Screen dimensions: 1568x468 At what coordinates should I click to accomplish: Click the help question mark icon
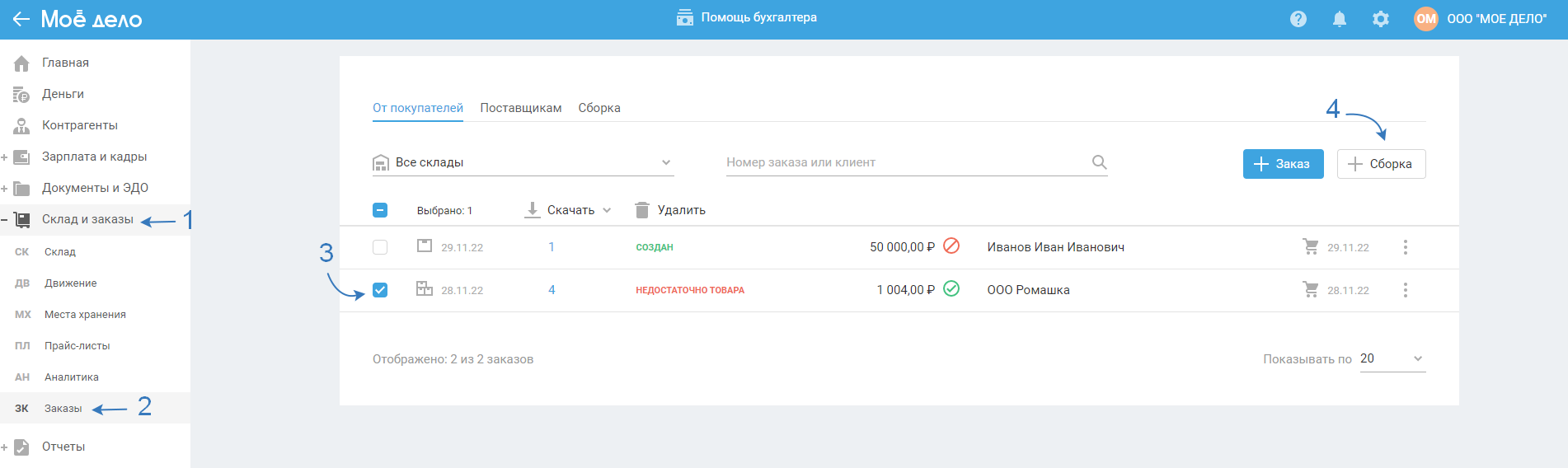[1298, 19]
